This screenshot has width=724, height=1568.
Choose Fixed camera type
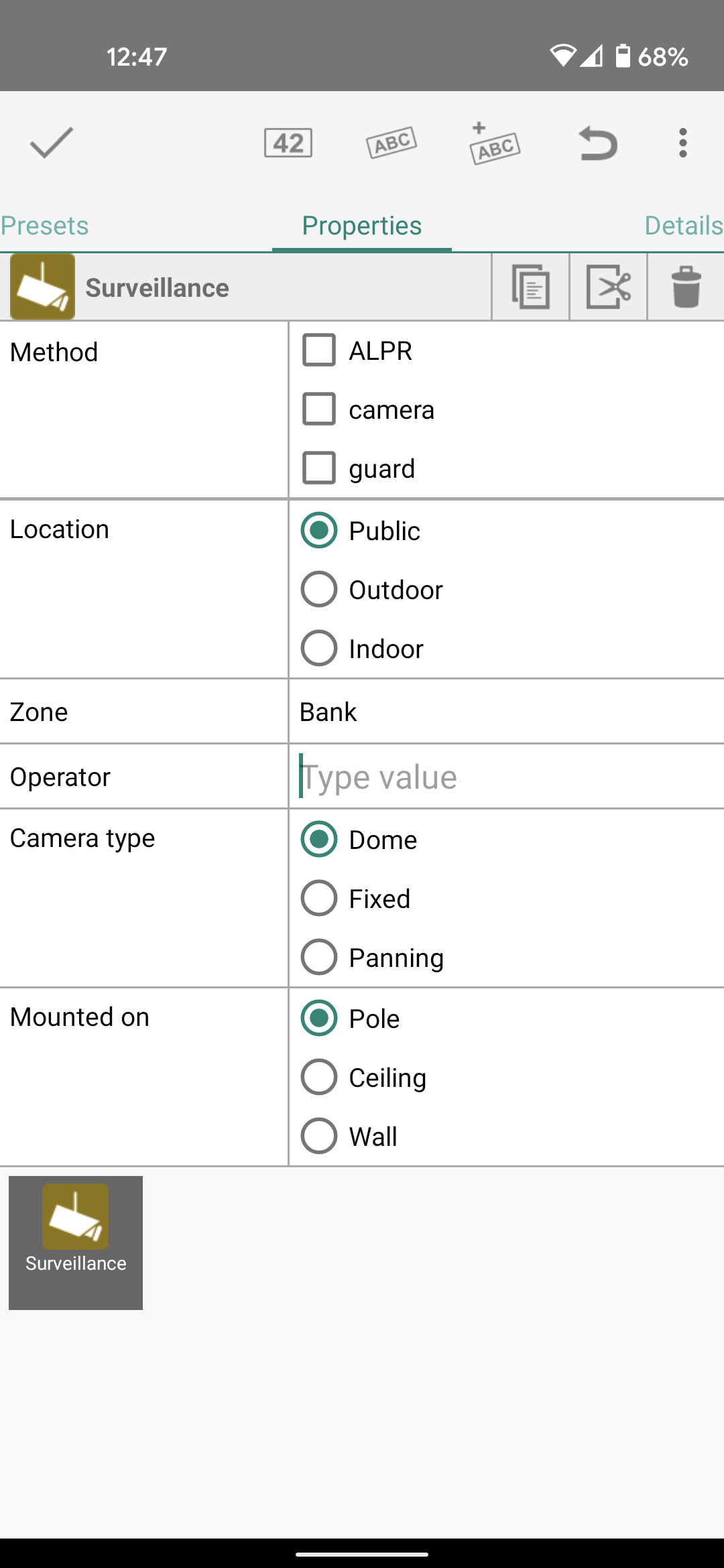319,899
